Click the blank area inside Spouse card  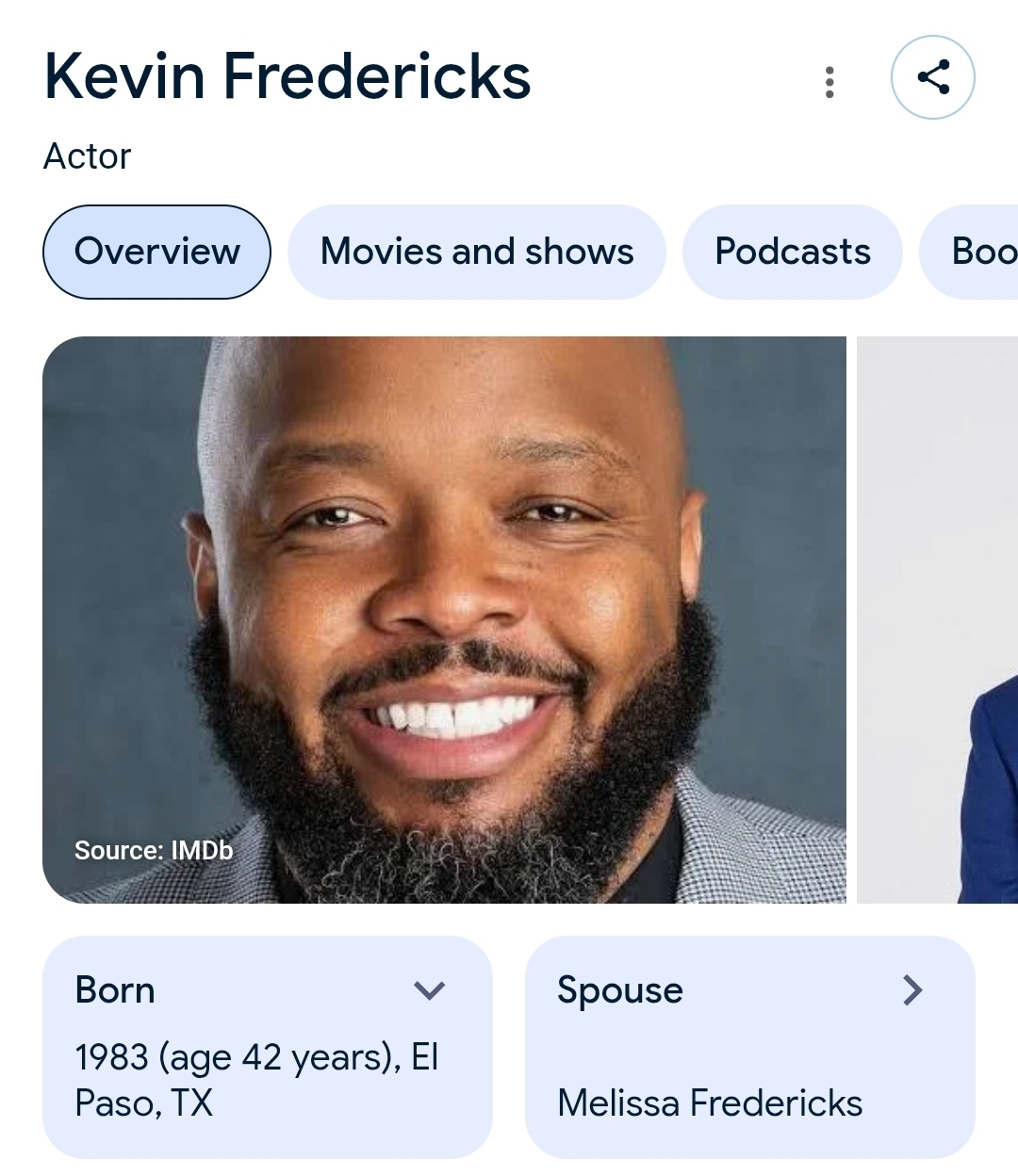click(x=749, y=1046)
